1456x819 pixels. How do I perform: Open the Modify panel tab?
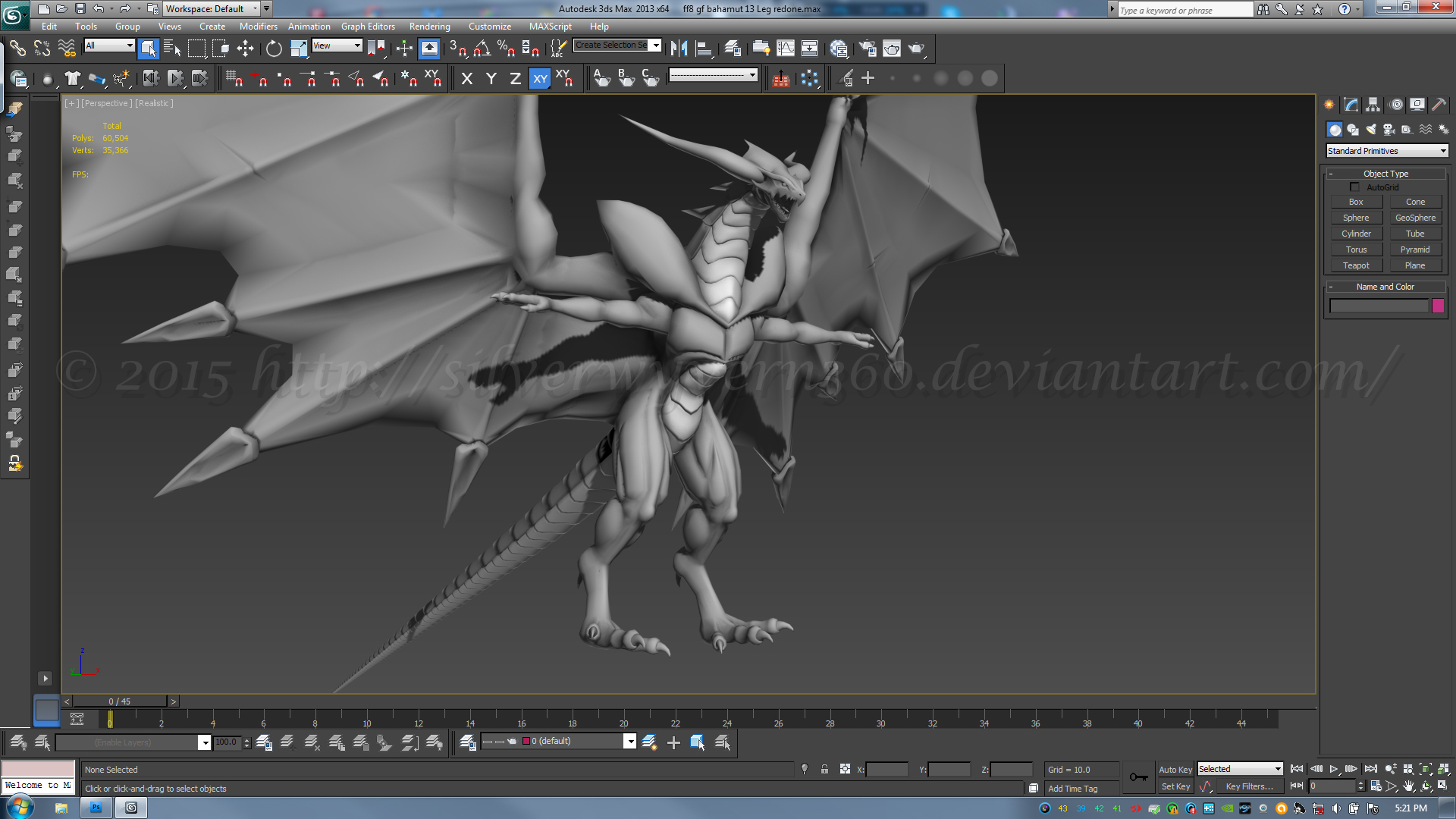point(1351,105)
